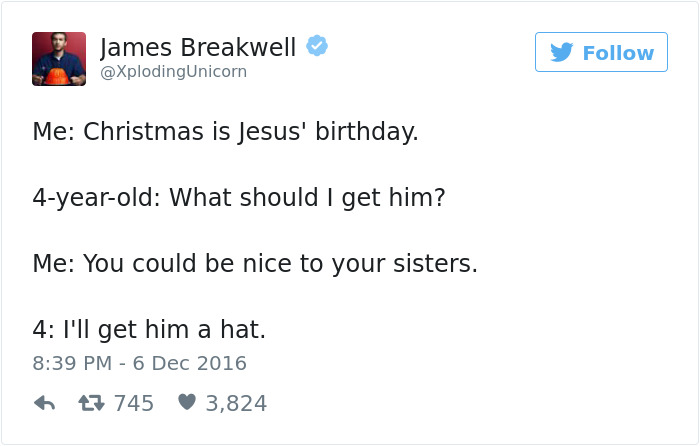This screenshot has width=700, height=446.
Task: Click the Twitter bird icon in Follow
Action: tap(562, 52)
